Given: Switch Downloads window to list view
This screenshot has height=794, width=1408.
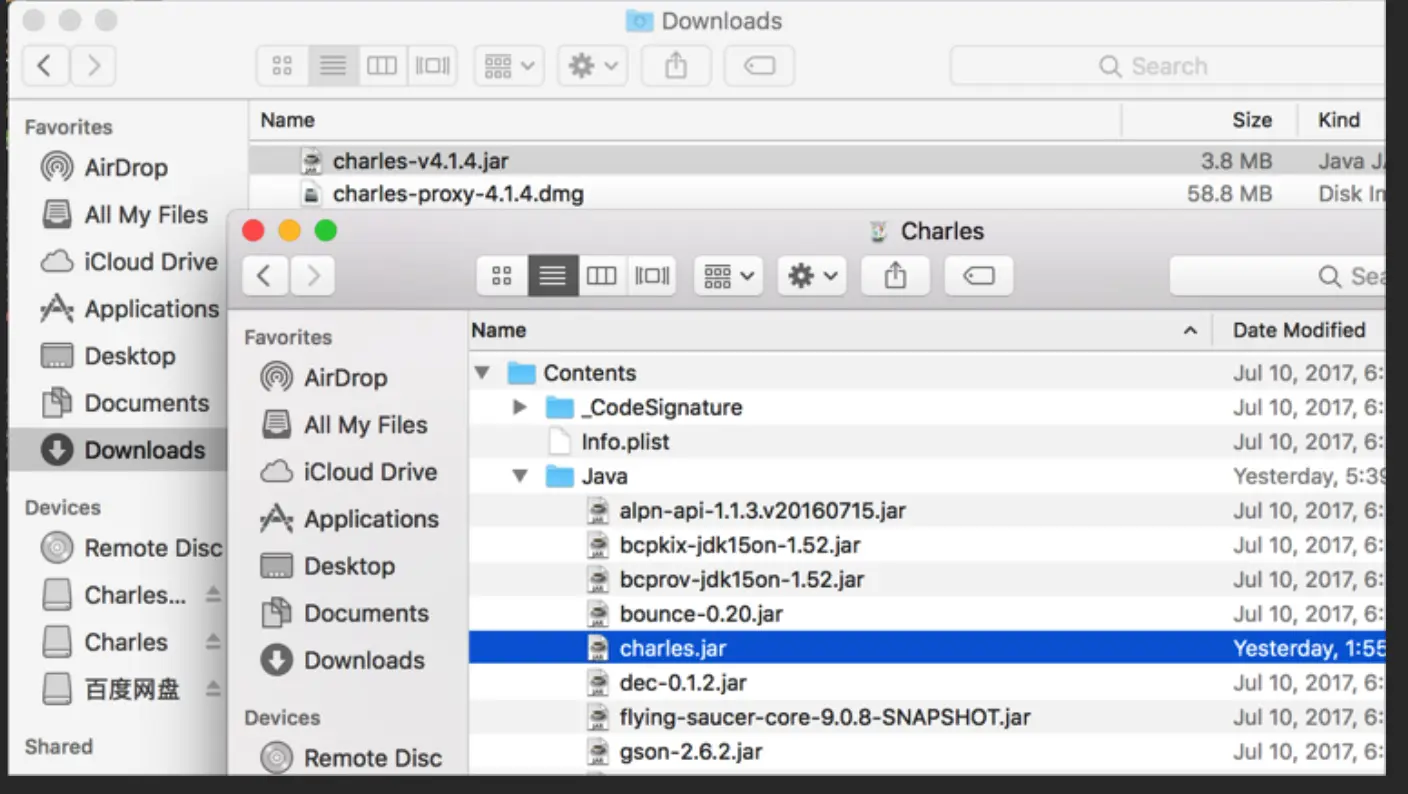Looking at the screenshot, I should tap(332, 66).
